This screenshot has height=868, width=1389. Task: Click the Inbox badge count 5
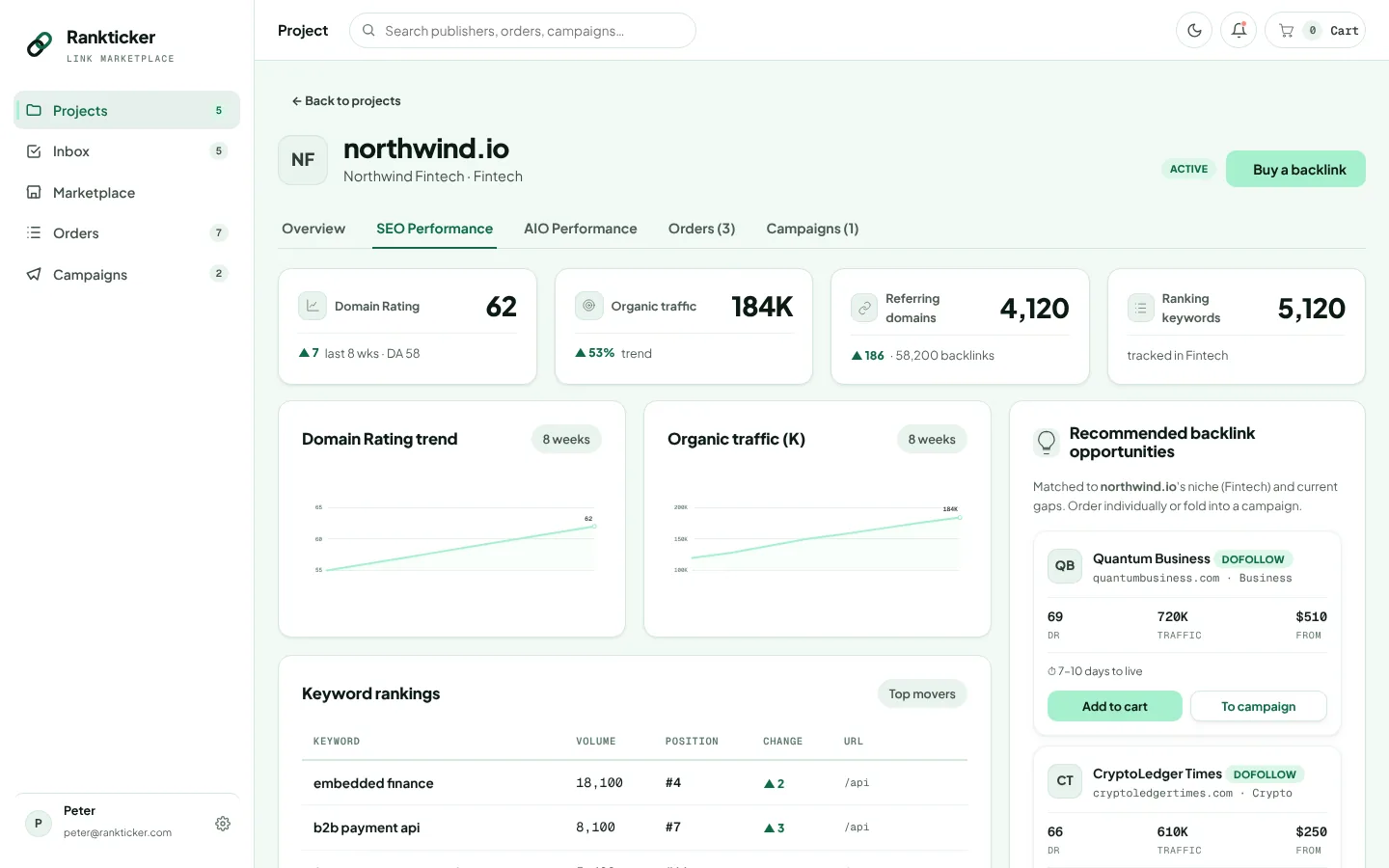click(x=219, y=151)
